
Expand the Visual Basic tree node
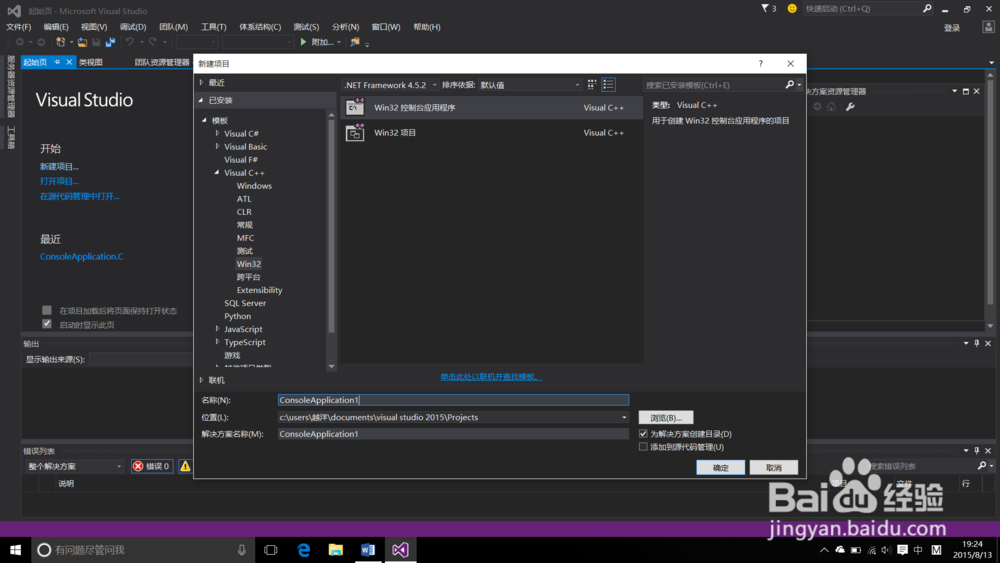(217, 146)
